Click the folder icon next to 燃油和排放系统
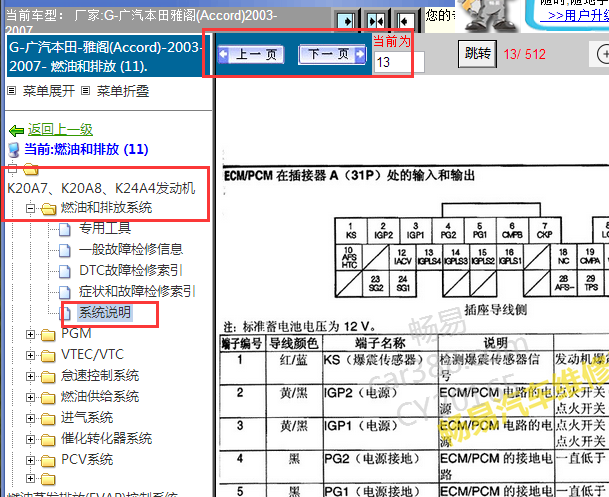The width and height of the screenshot is (609, 497). tap(48, 209)
